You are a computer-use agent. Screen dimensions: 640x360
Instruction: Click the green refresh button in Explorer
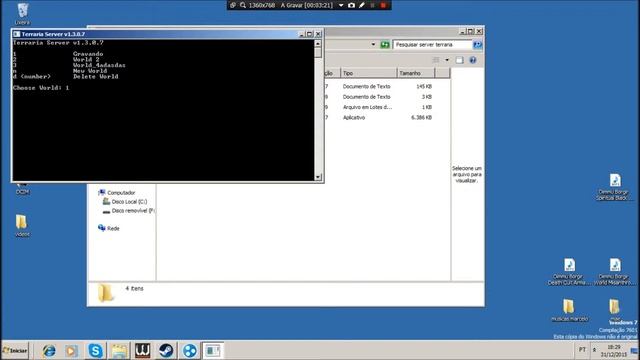pyautogui.click(x=384, y=44)
